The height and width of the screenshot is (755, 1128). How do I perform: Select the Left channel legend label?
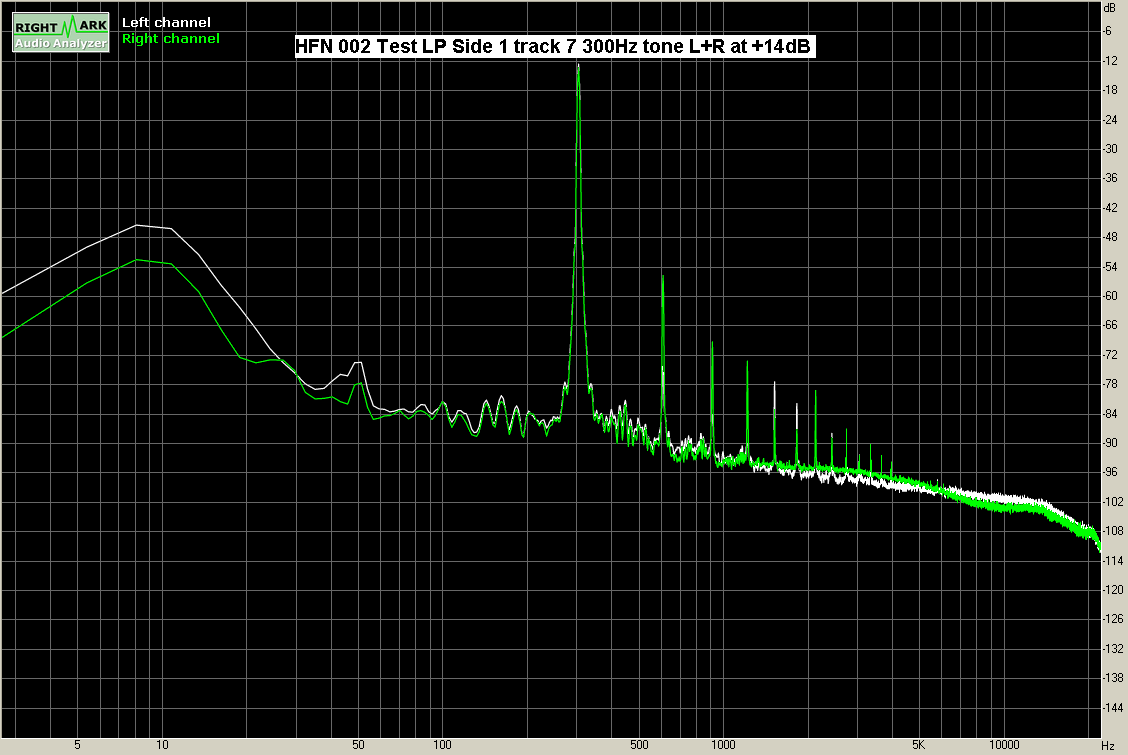pos(166,22)
